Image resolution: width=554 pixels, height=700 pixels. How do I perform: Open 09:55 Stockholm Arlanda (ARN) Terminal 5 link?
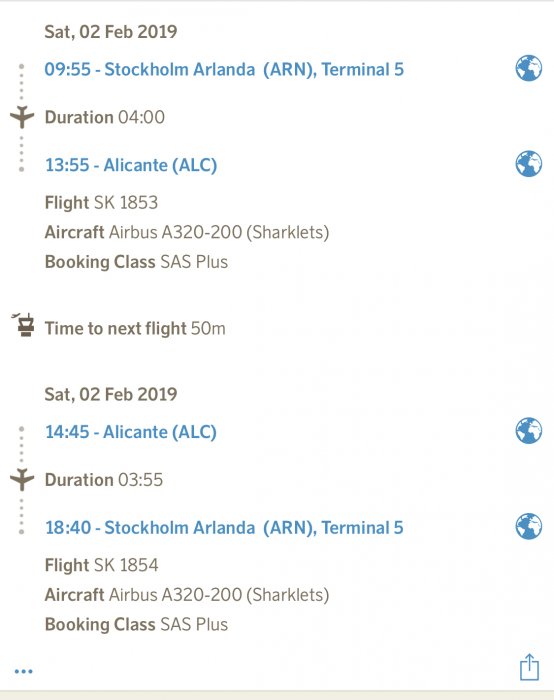[224, 70]
